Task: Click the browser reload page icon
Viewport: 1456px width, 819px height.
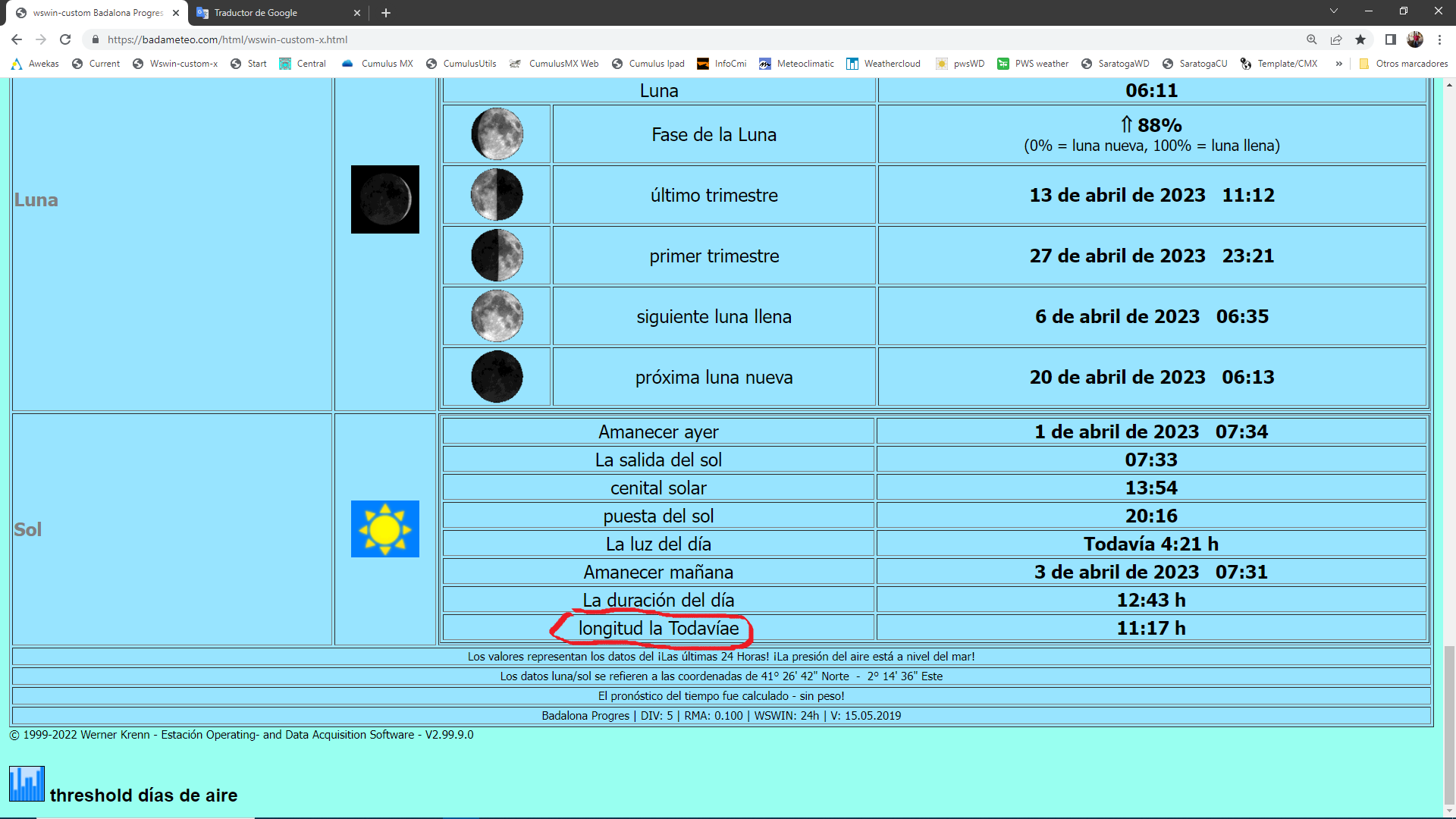Action: (x=65, y=39)
